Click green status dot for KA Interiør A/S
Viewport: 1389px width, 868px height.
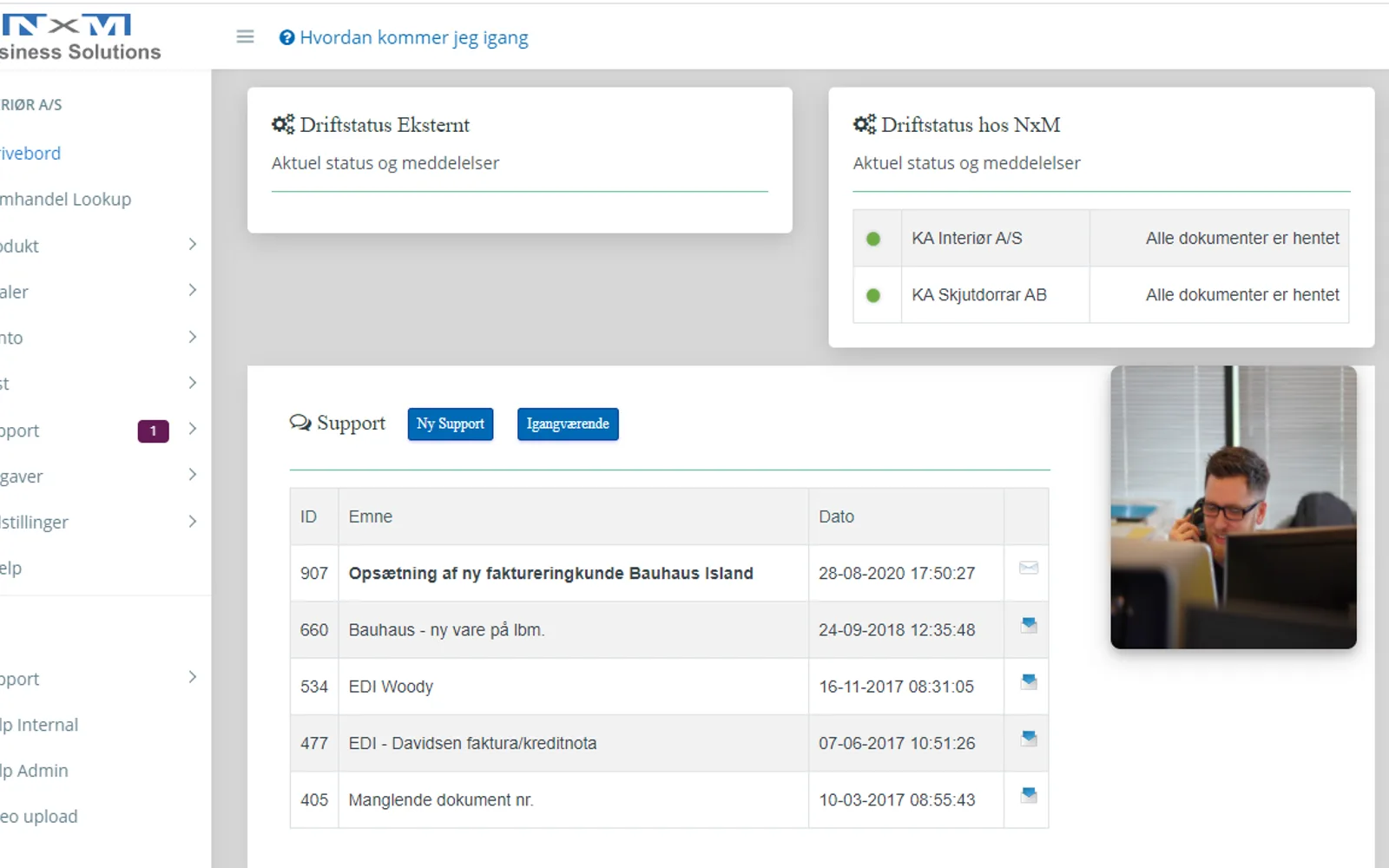point(873,239)
